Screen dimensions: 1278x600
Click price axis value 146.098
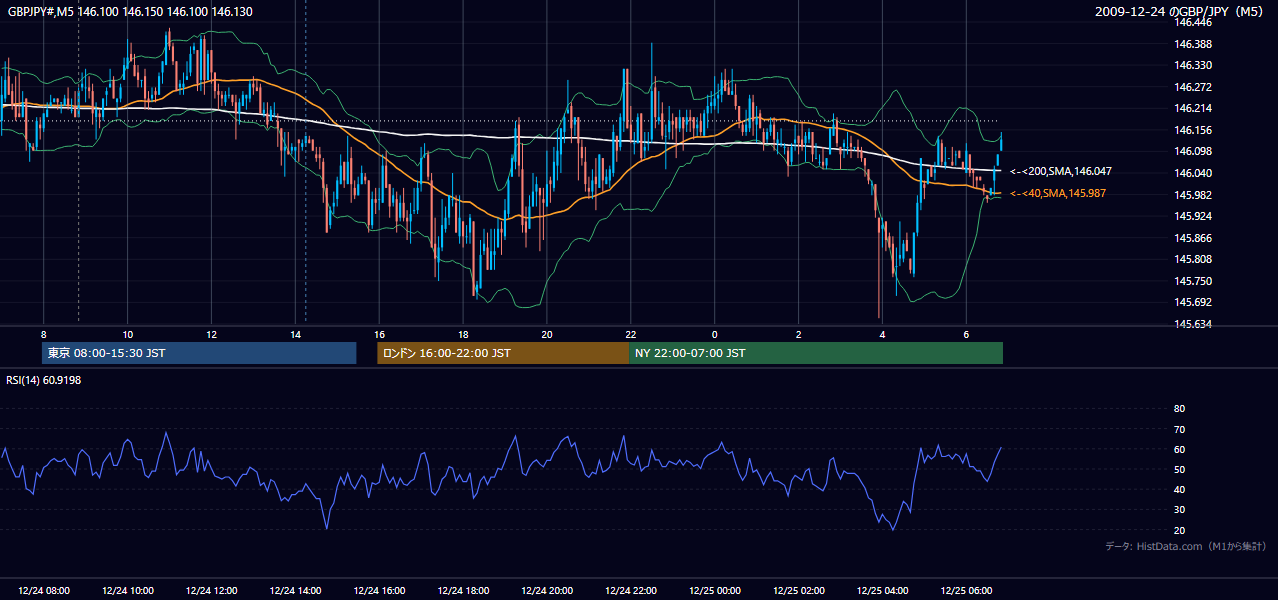click(1193, 151)
